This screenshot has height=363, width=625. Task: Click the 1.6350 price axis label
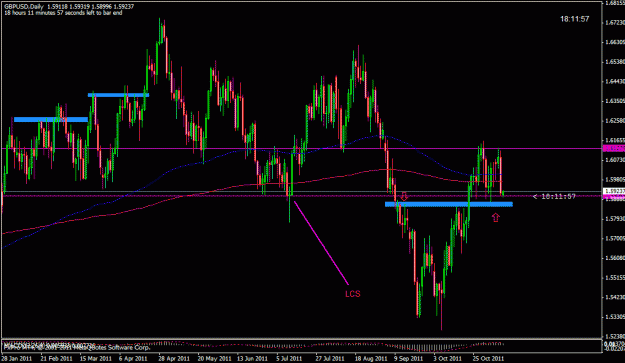615,101
